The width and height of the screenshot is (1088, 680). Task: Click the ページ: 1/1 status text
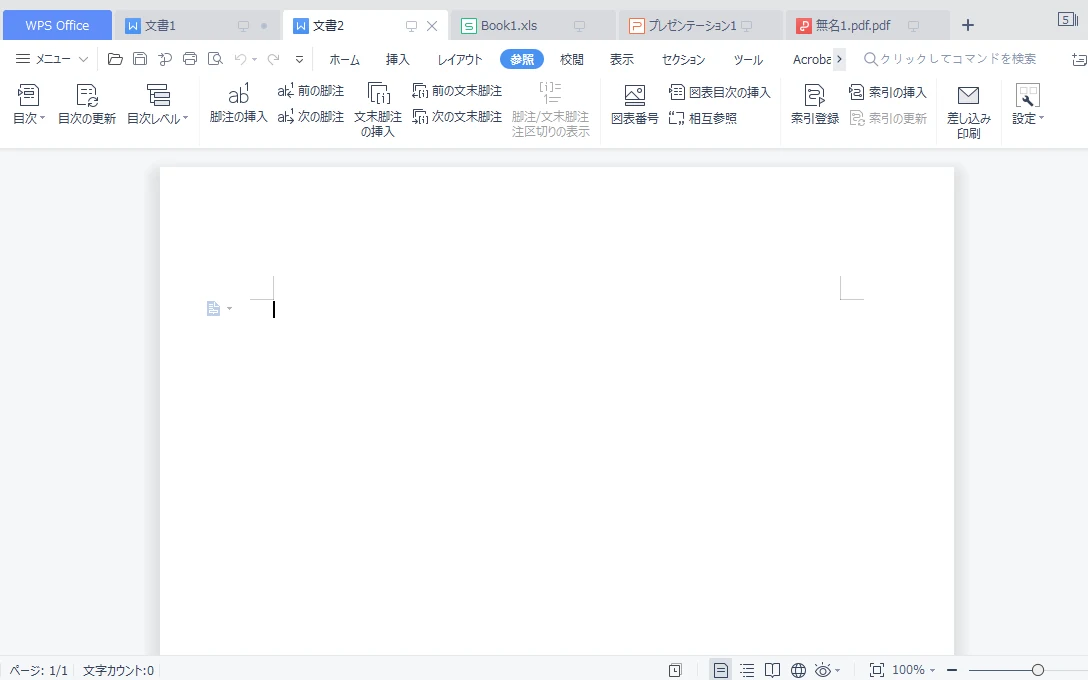39,670
